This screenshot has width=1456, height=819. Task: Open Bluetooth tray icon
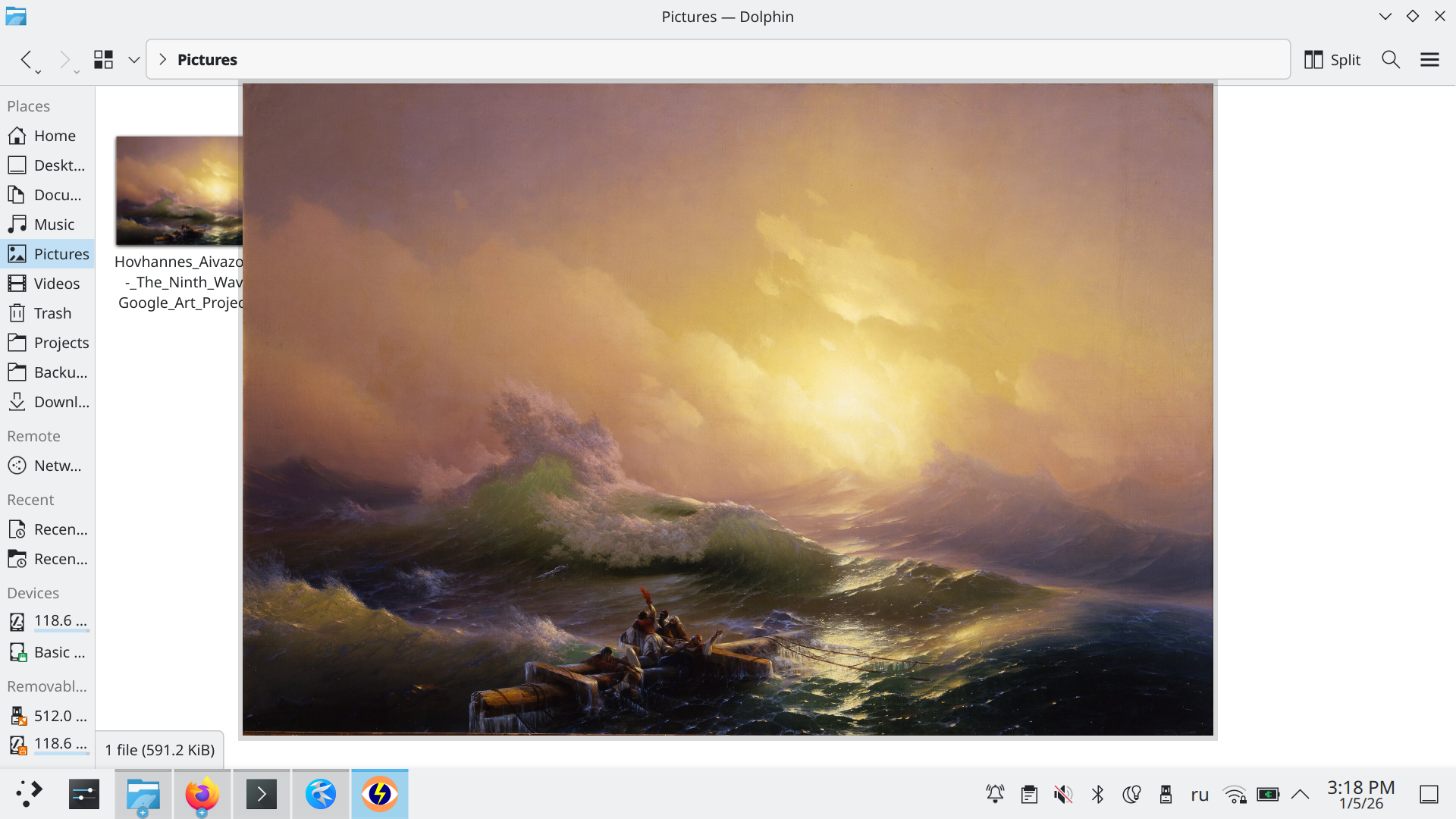[1097, 794]
